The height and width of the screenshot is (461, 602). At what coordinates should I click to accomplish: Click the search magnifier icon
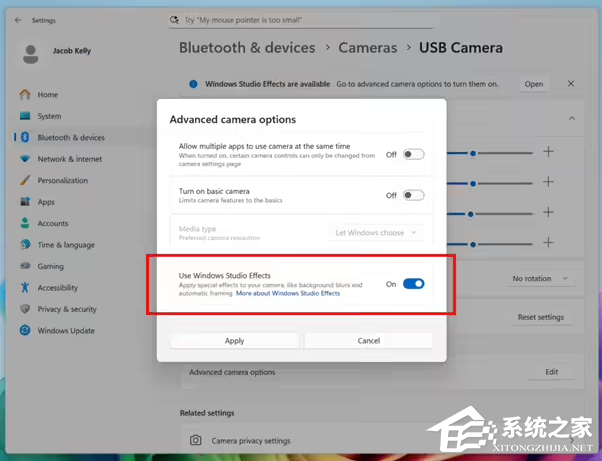point(174,20)
